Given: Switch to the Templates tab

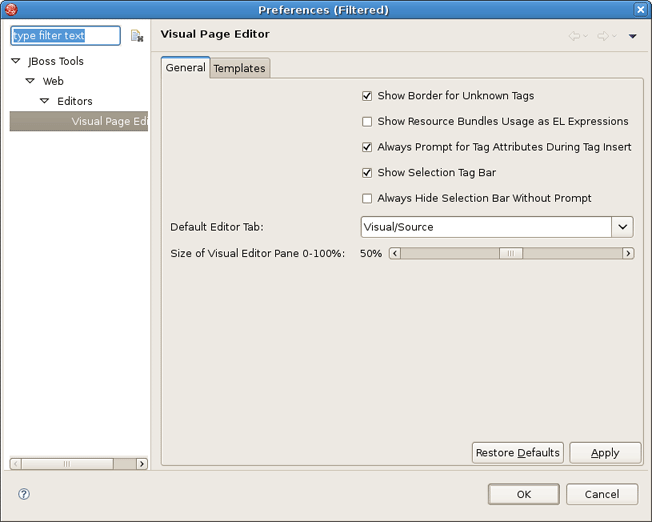Looking at the screenshot, I should pos(239,68).
